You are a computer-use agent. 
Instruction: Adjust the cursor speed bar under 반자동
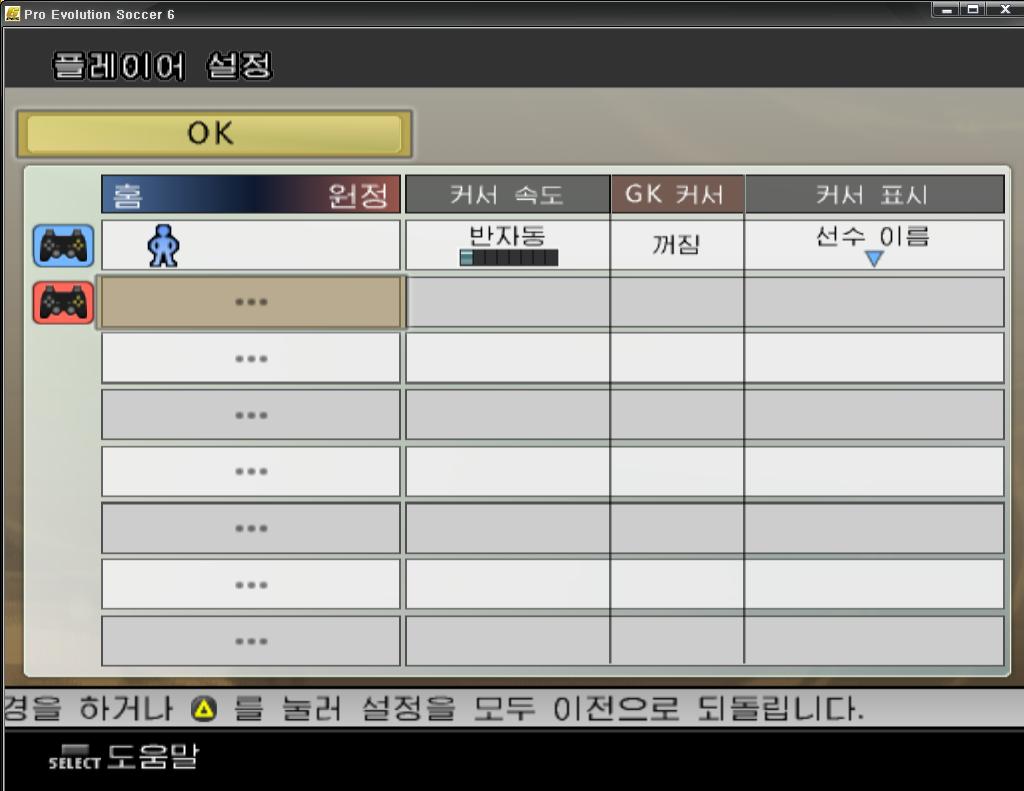pos(509,257)
